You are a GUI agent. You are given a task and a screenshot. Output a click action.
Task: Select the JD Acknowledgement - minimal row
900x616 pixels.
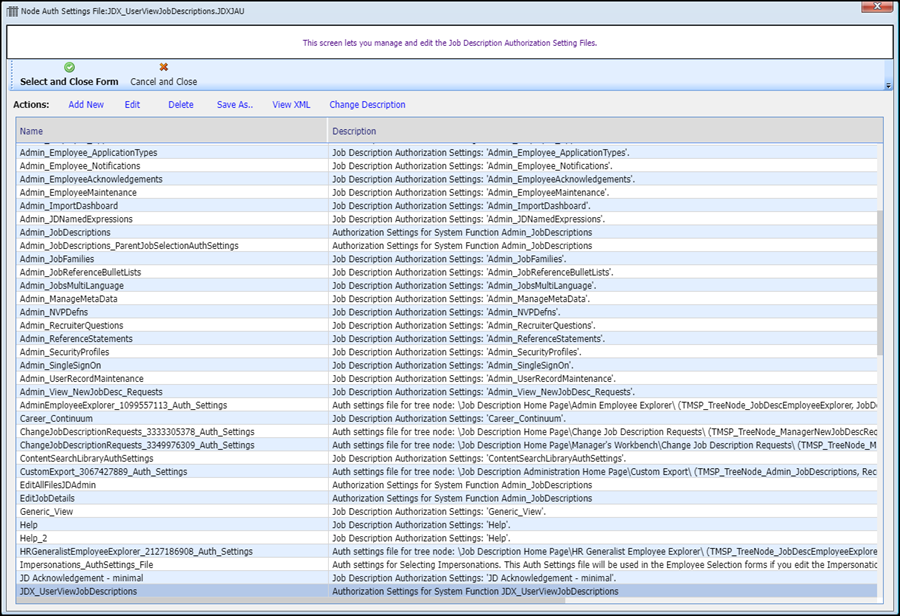tap(447, 578)
